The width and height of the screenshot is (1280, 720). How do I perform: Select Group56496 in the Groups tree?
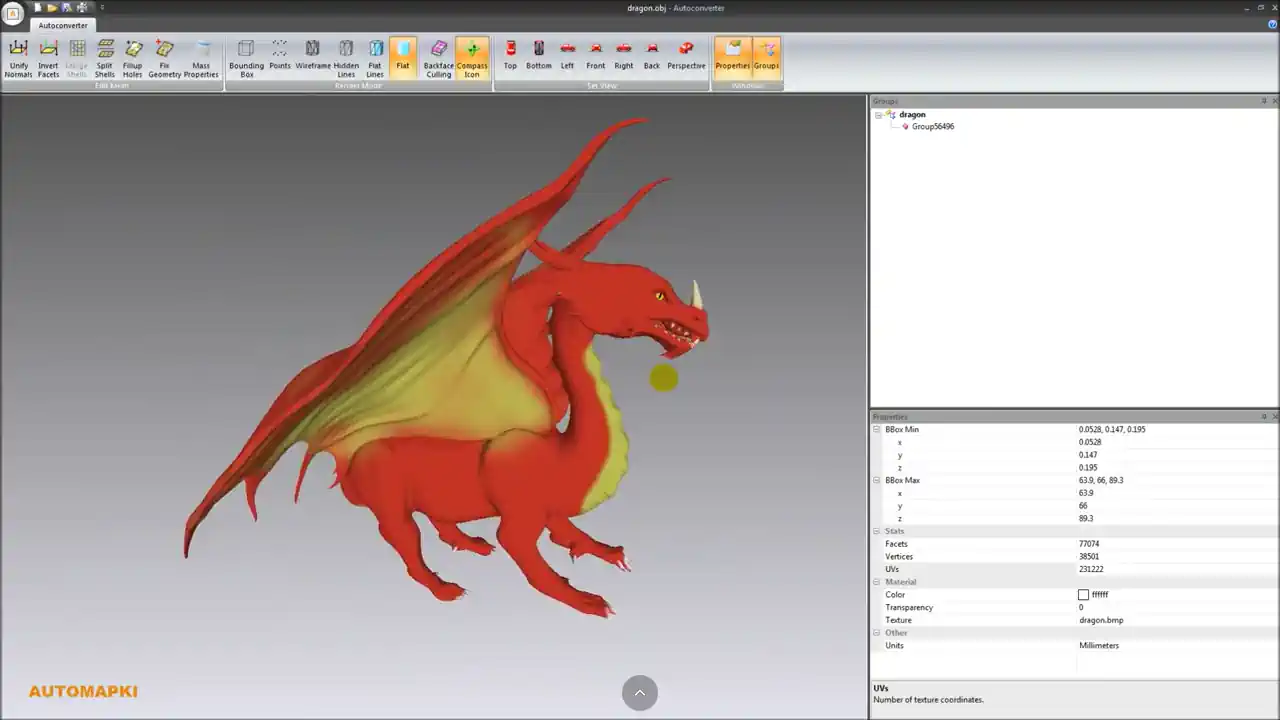tap(932, 127)
